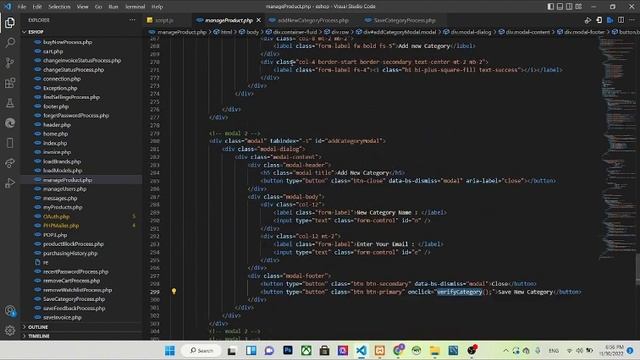The width and height of the screenshot is (640, 360).
Task: Open File Explorer from the taskbar
Action: pyautogui.click(x=435, y=350)
